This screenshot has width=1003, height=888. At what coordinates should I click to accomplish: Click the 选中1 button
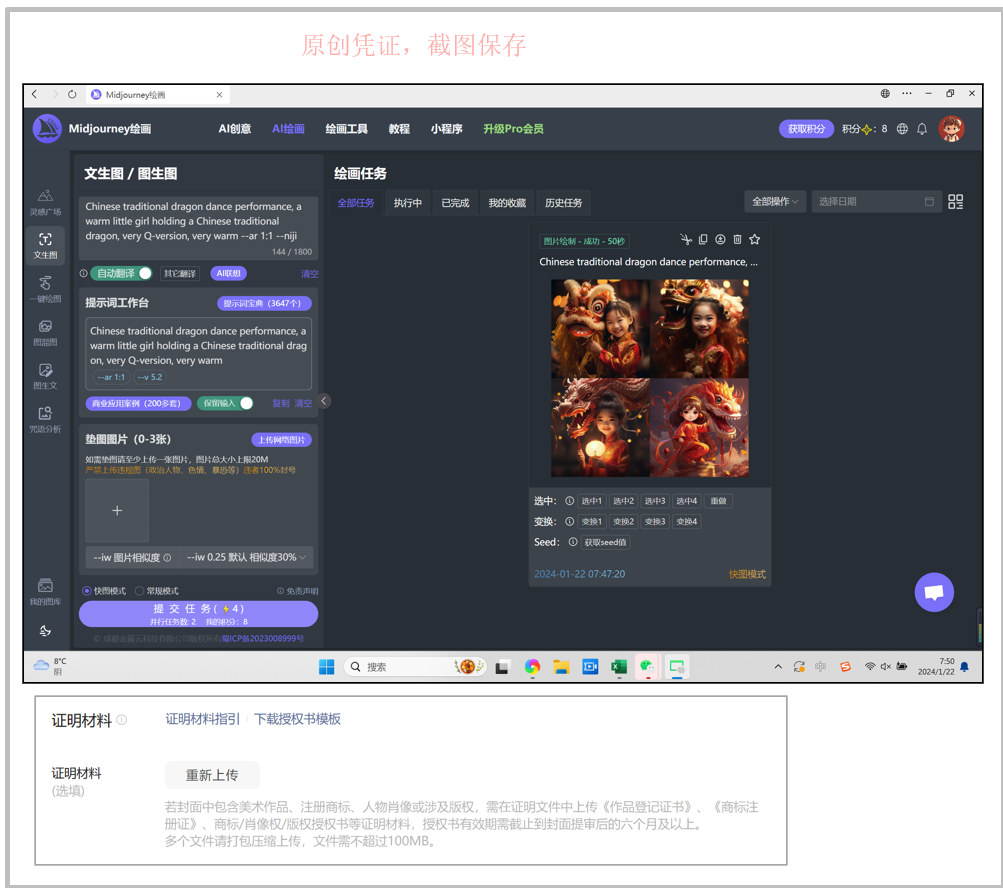591,501
